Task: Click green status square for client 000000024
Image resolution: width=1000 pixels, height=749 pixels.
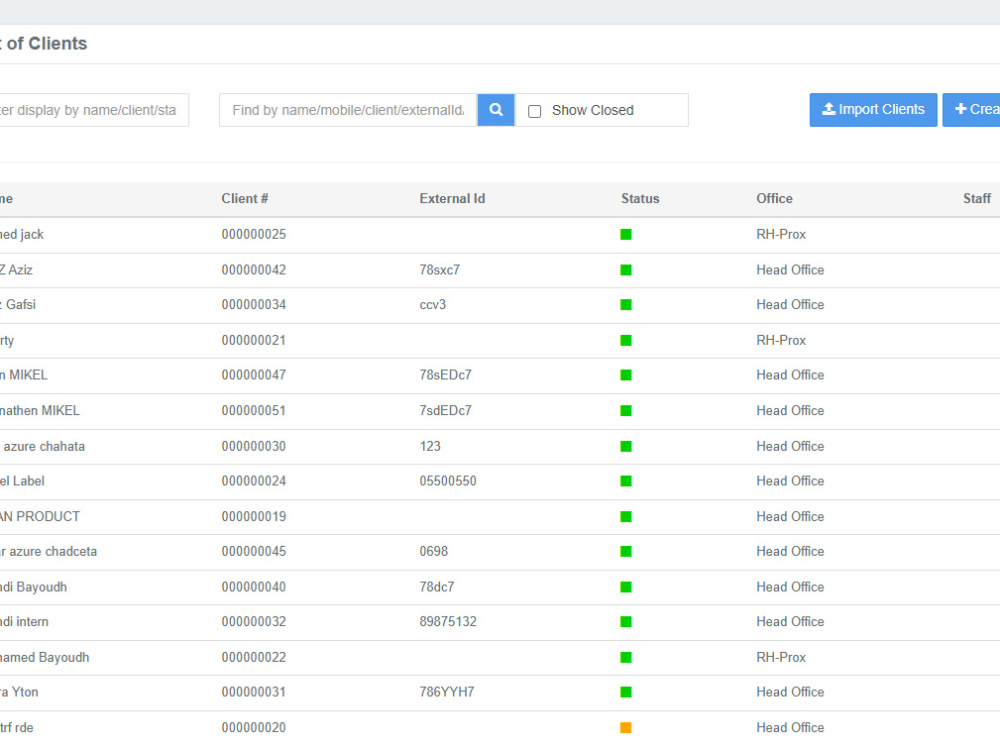Action: pyautogui.click(x=626, y=481)
